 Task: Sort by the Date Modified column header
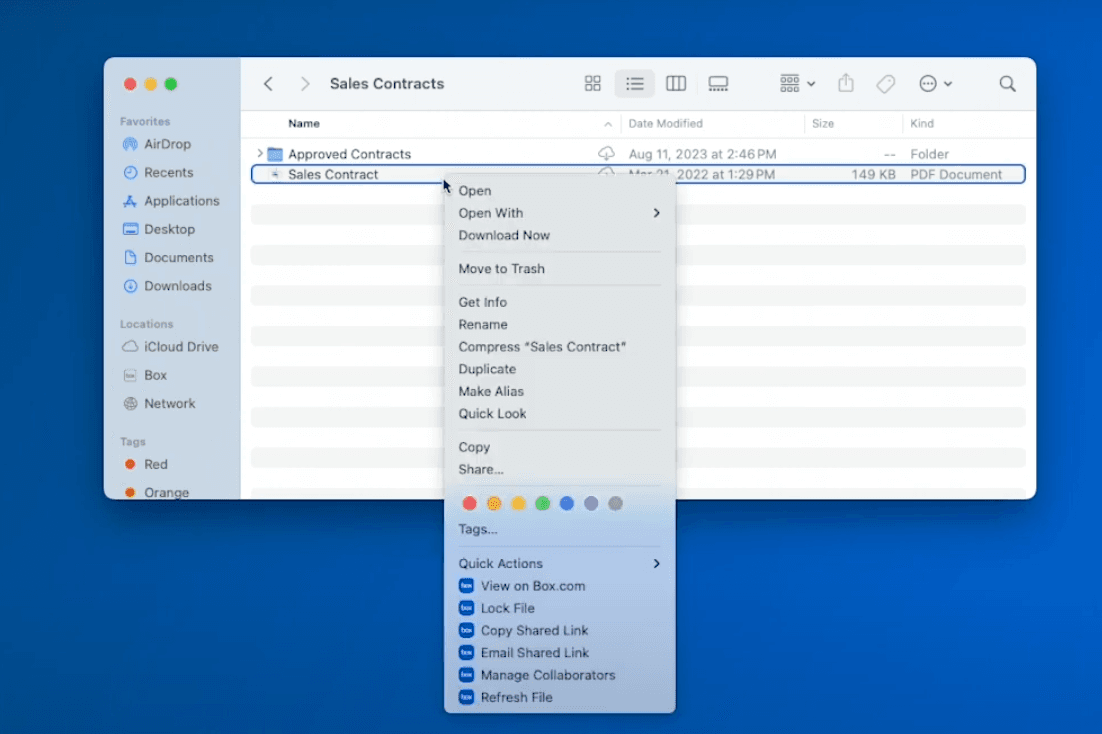point(666,124)
